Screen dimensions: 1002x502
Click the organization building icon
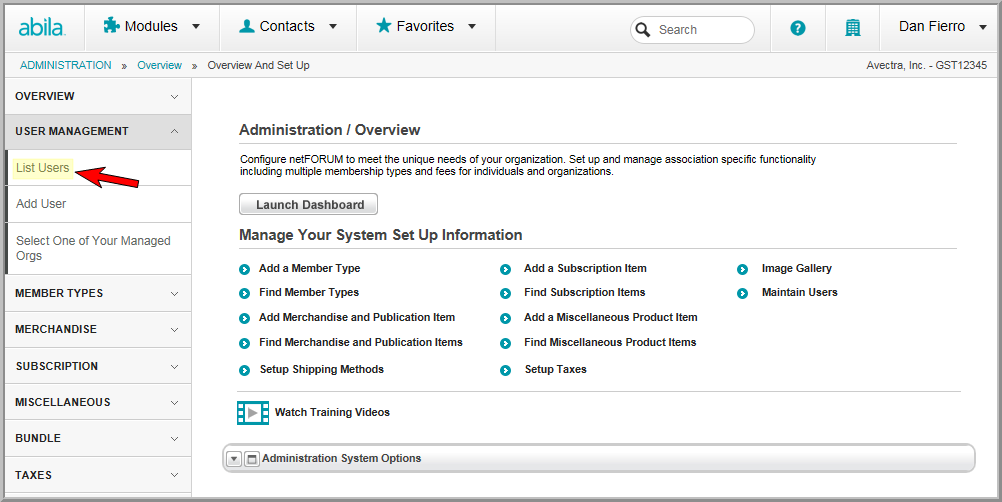852,28
